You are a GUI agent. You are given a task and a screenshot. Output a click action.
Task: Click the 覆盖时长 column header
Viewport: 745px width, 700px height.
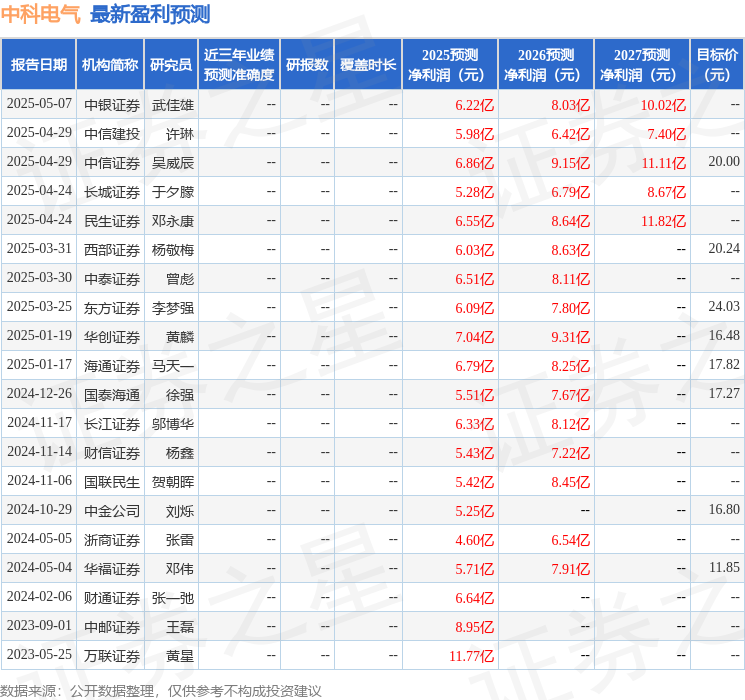coord(368,65)
